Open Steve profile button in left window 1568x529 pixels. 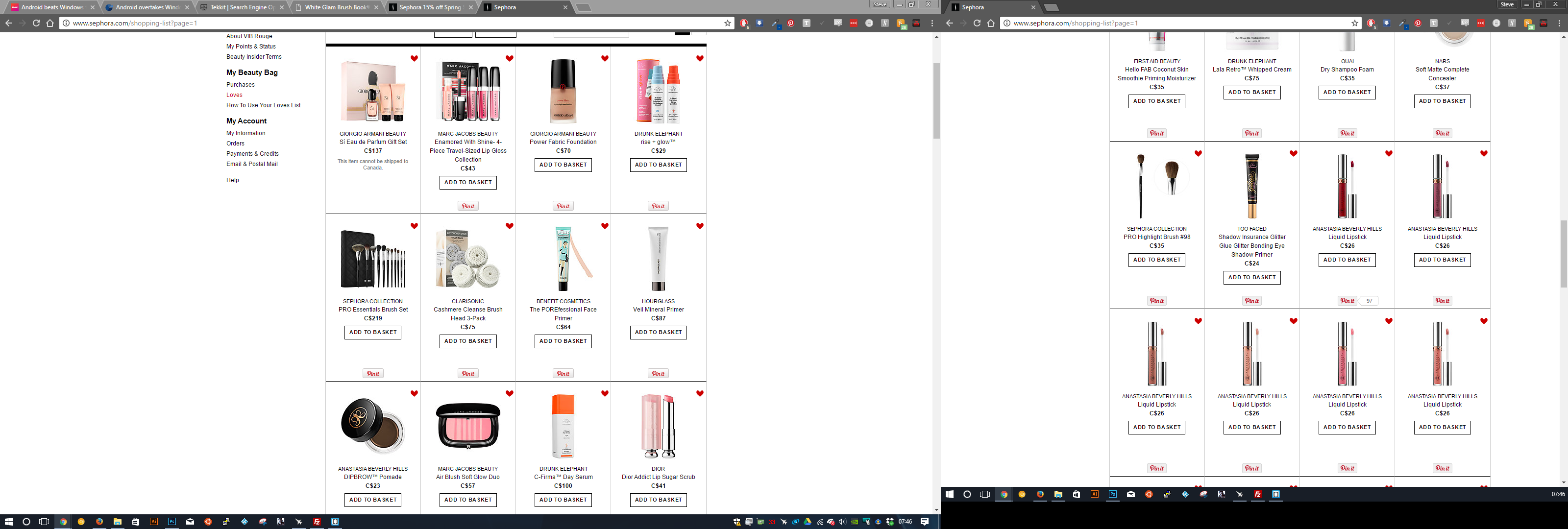pos(880,4)
